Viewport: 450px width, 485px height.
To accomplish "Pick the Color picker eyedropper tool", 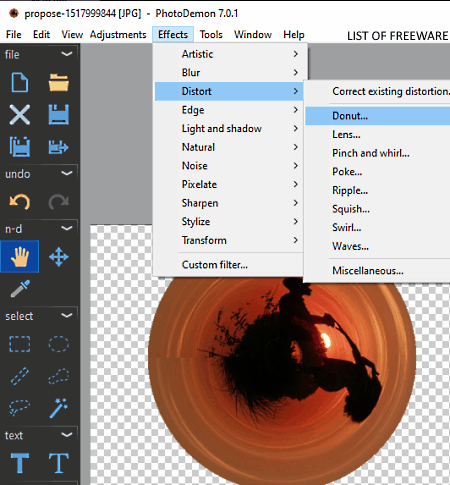I will [x=20, y=288].
